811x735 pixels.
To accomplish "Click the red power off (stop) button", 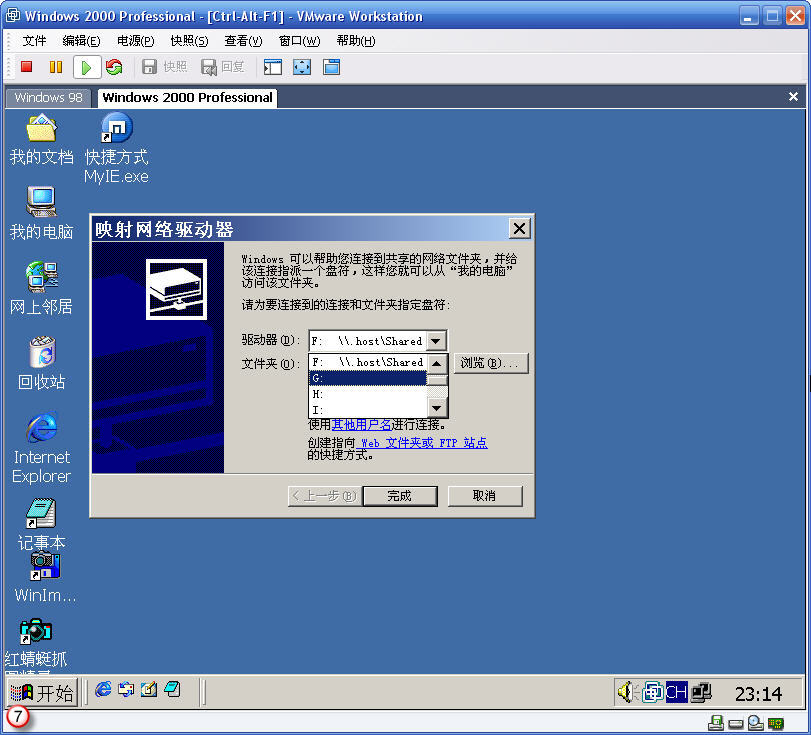I will pyautogui.click(x=27, y=67).
